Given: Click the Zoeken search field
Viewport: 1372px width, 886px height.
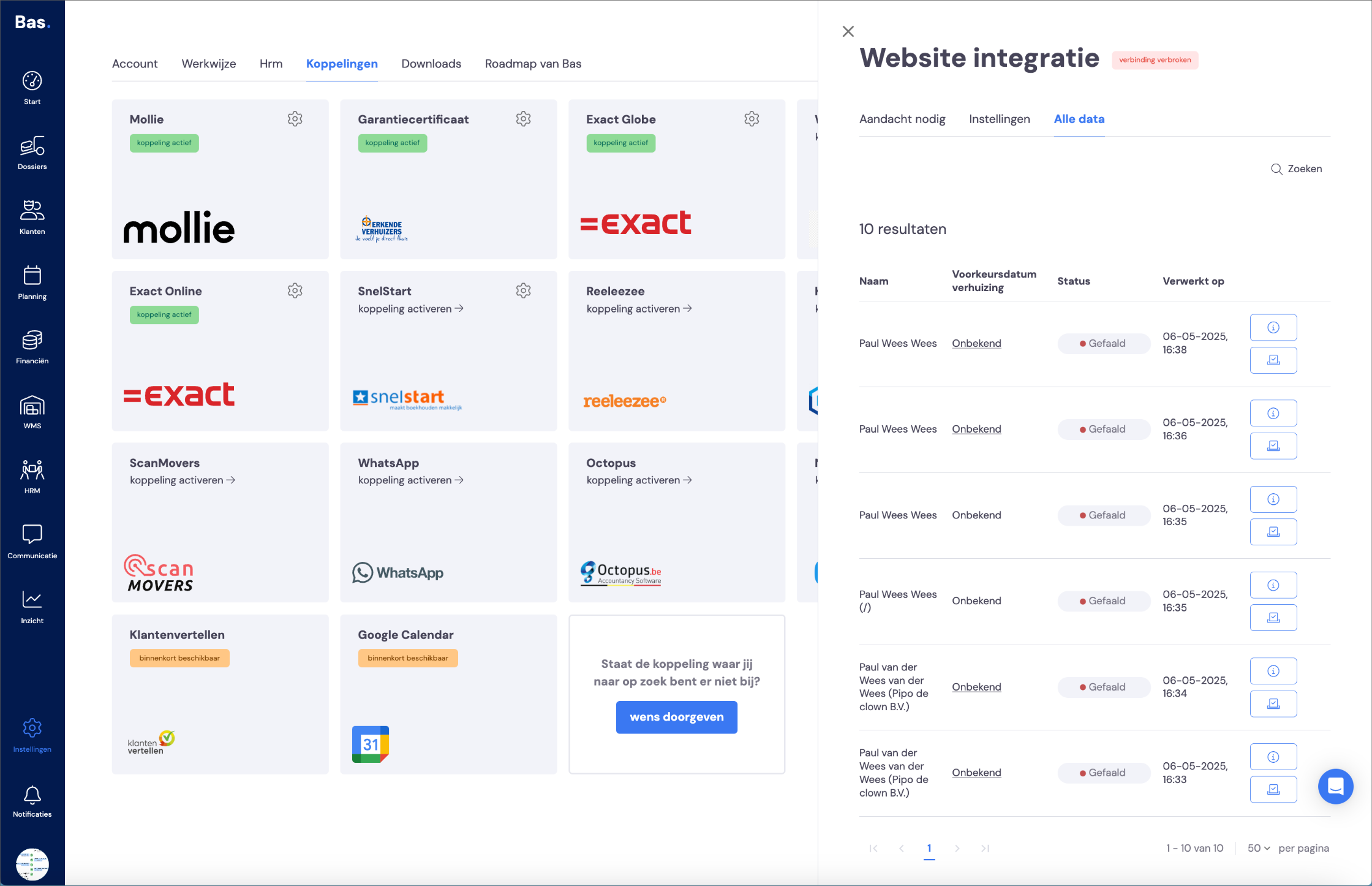Looking at the screenshot, I should [1296, 168].
